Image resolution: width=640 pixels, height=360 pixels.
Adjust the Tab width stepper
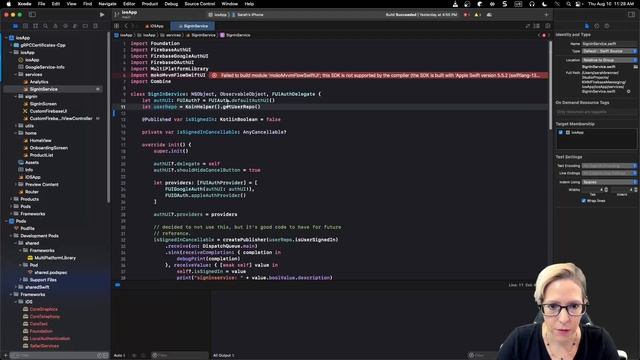(x=606, y=190)
